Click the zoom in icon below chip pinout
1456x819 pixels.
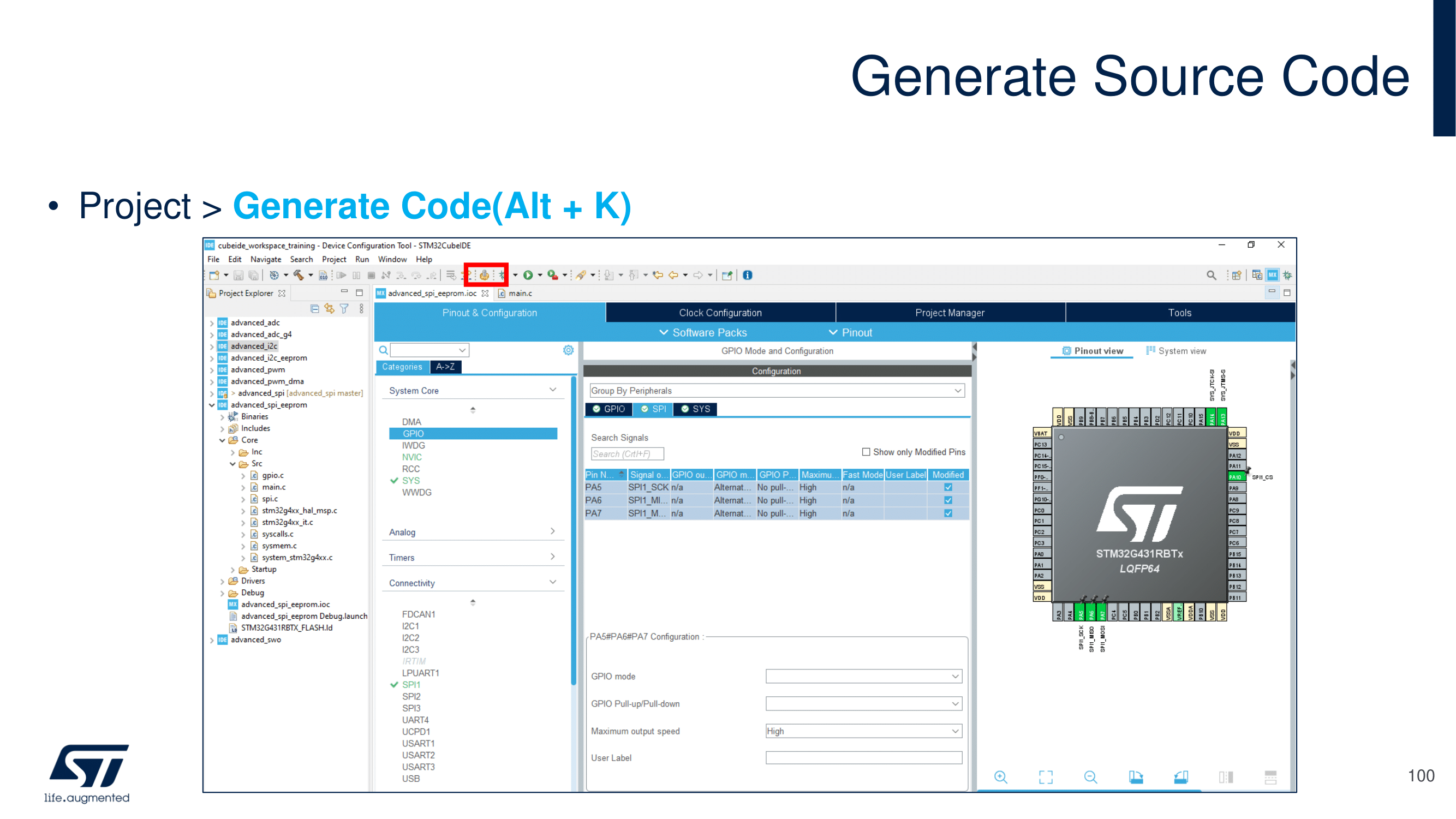click(x=1000, y=777)
